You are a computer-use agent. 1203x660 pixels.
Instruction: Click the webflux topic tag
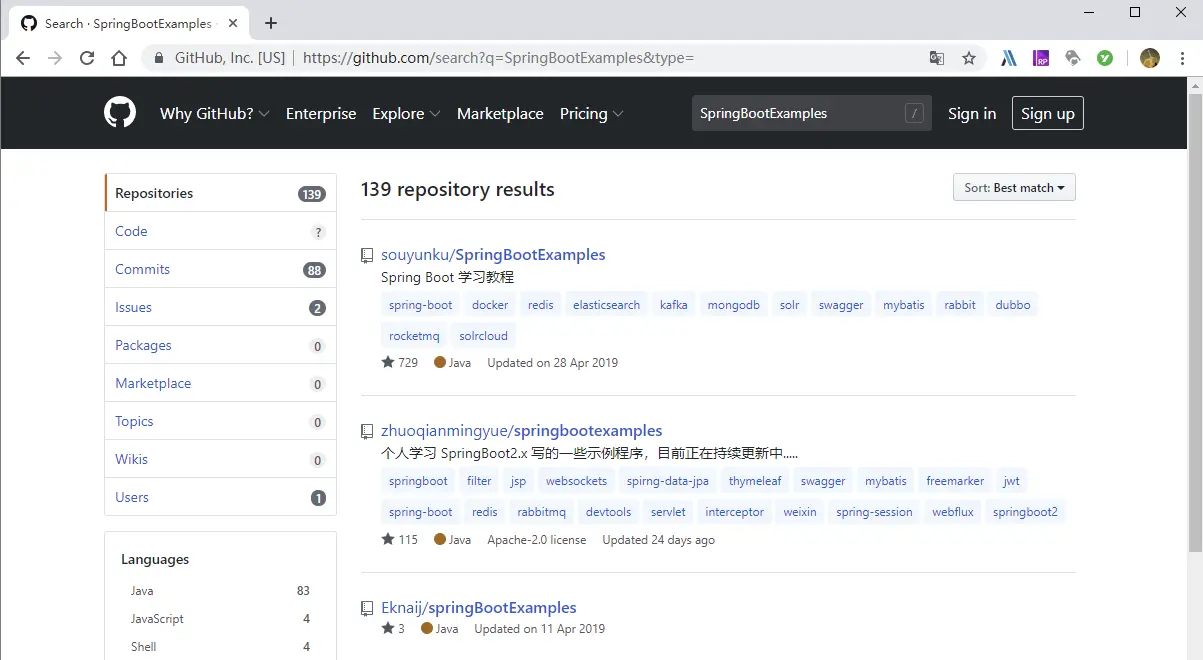point(952,512)
